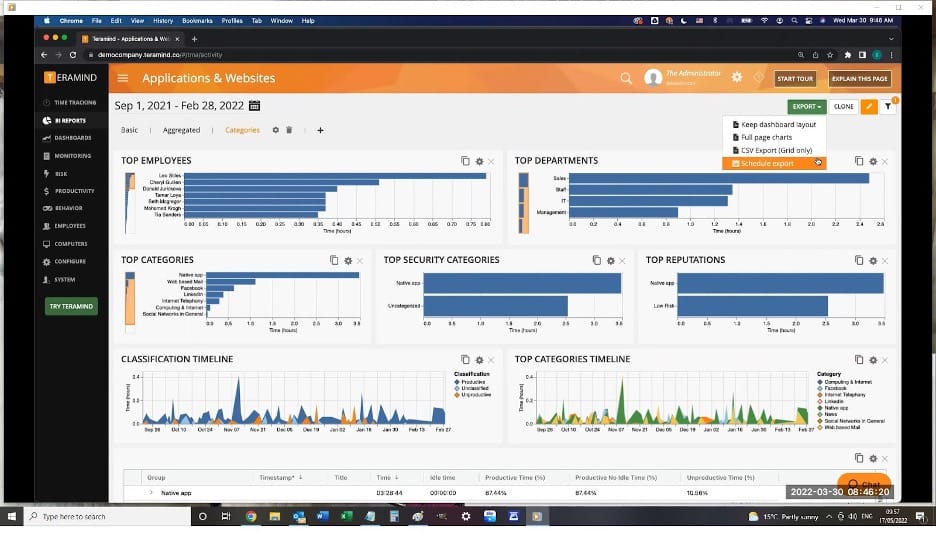
Task: Open Computers in sidebar
Action: (x=70, y=244)
